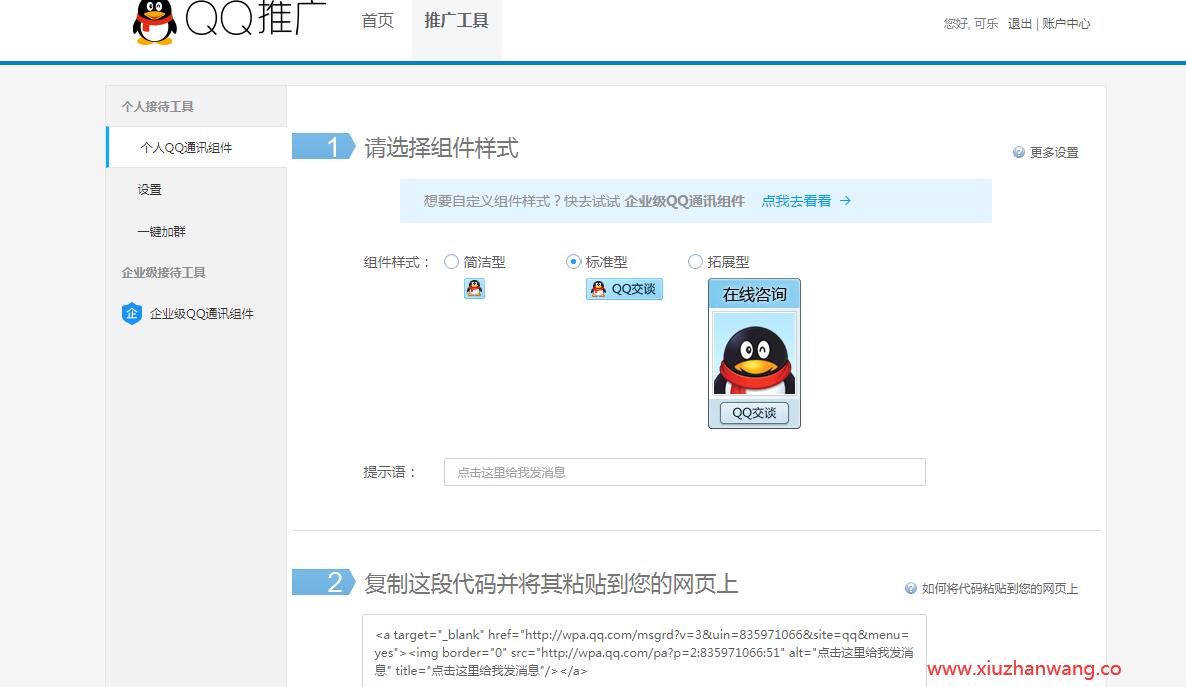
Task: Click the small penguin preview icon under 简洁型
Action: pos(474,288)
